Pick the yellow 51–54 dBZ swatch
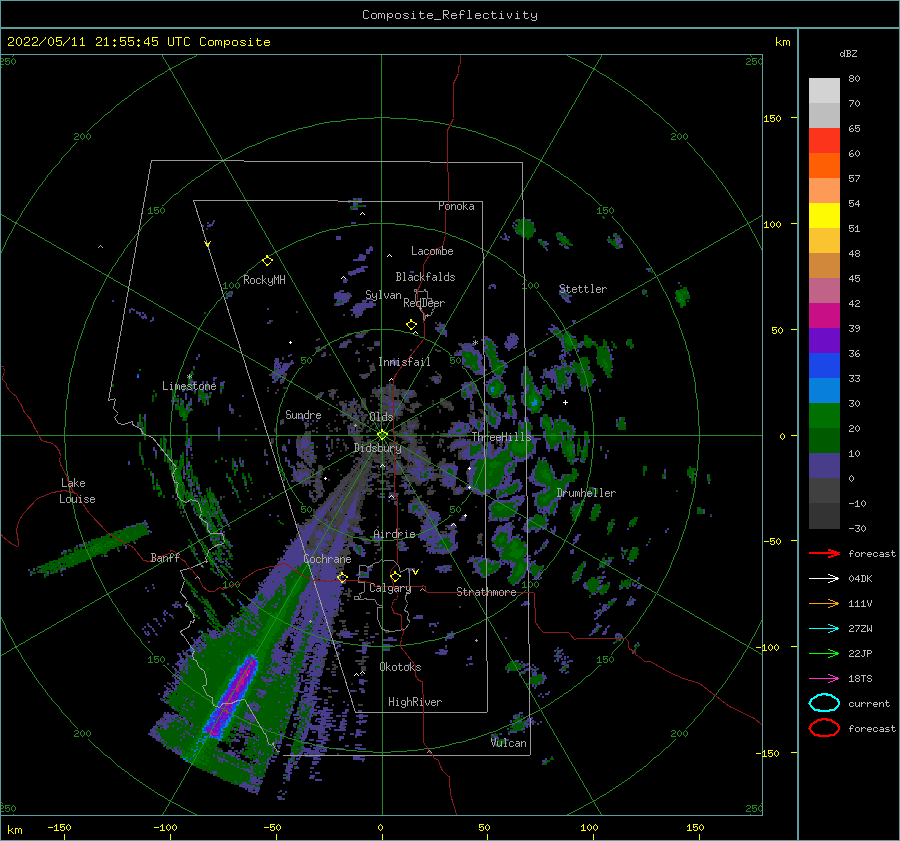 [x=824, y=216]
